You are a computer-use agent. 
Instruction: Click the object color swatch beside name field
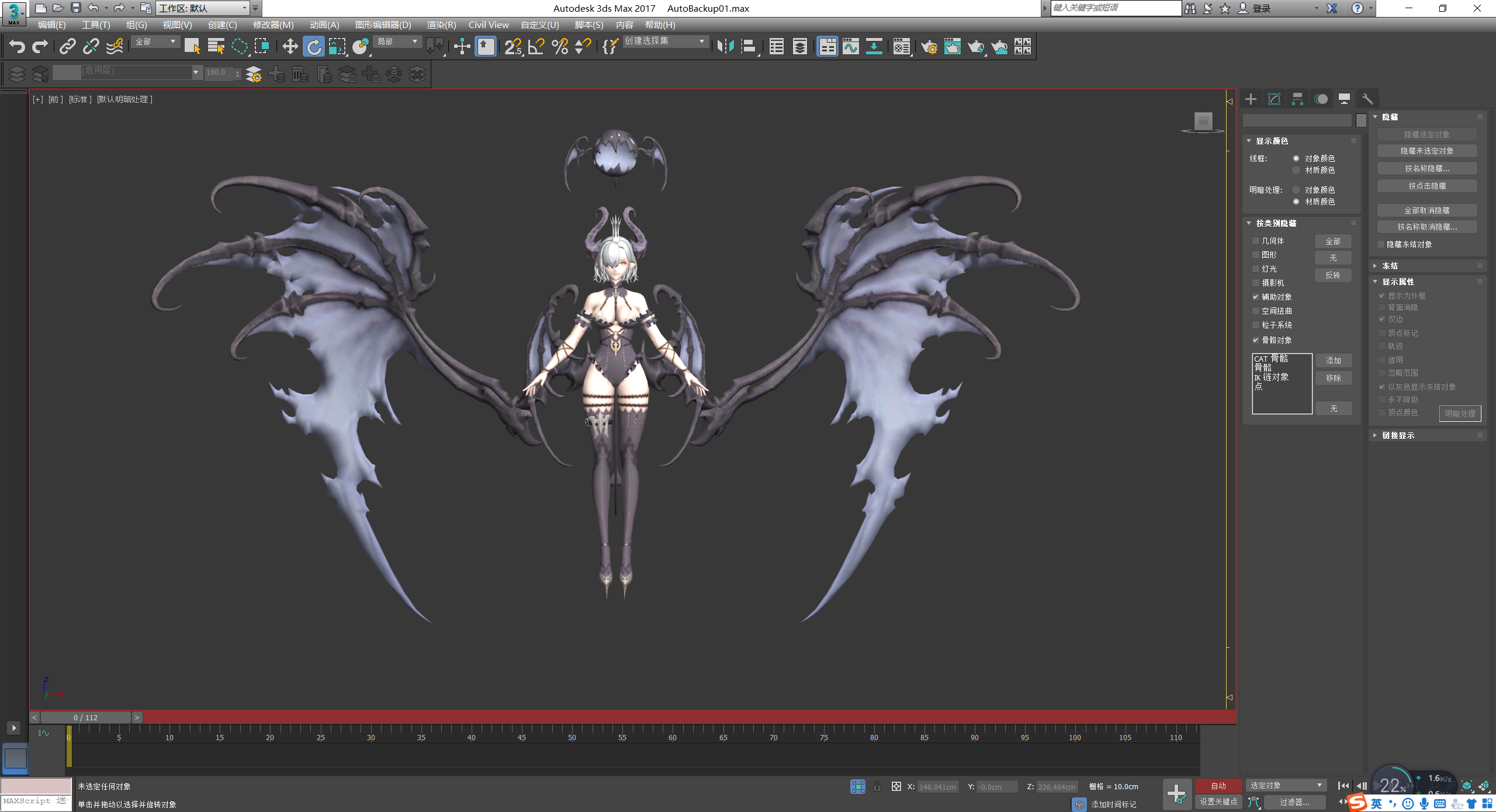coord(1361,120)
